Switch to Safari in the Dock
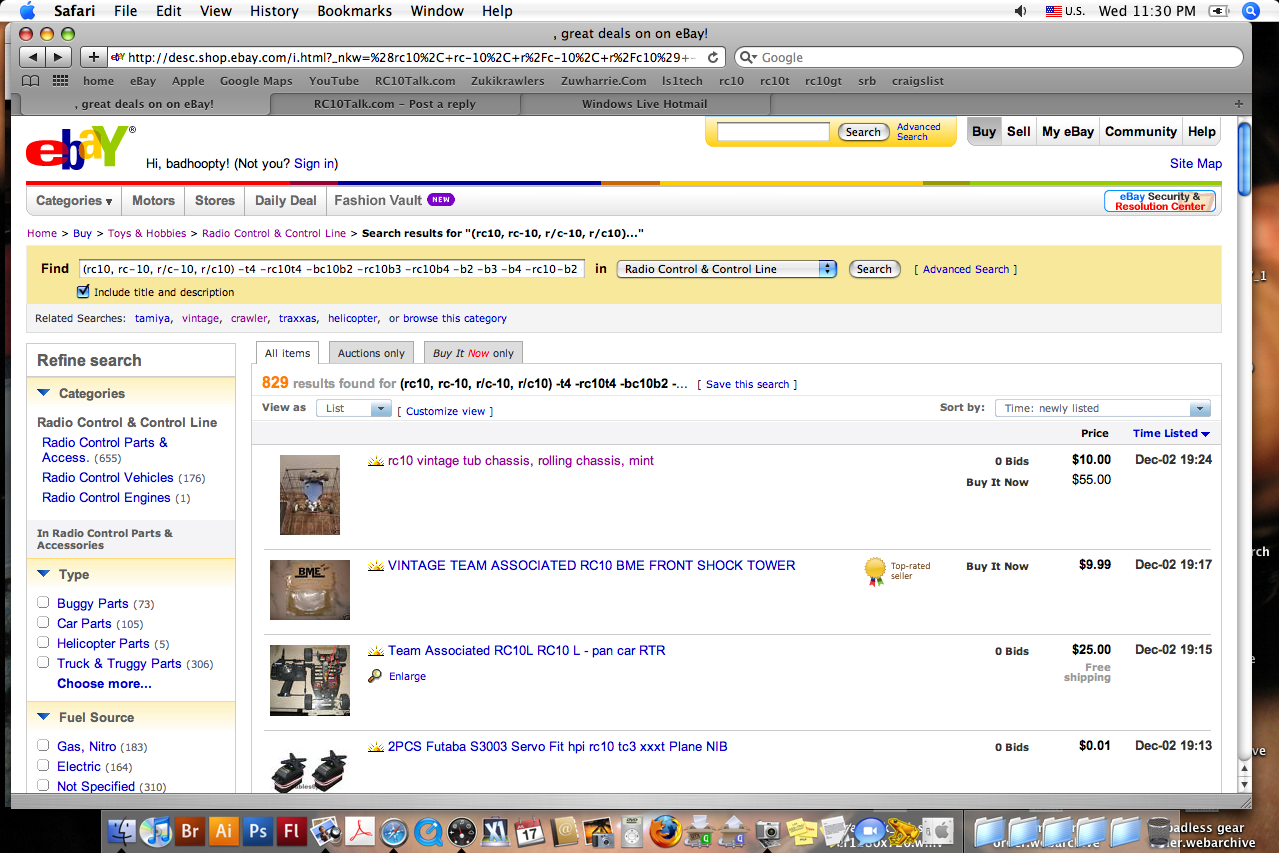This screenshot has width=1279, height=853. point(394,831)
